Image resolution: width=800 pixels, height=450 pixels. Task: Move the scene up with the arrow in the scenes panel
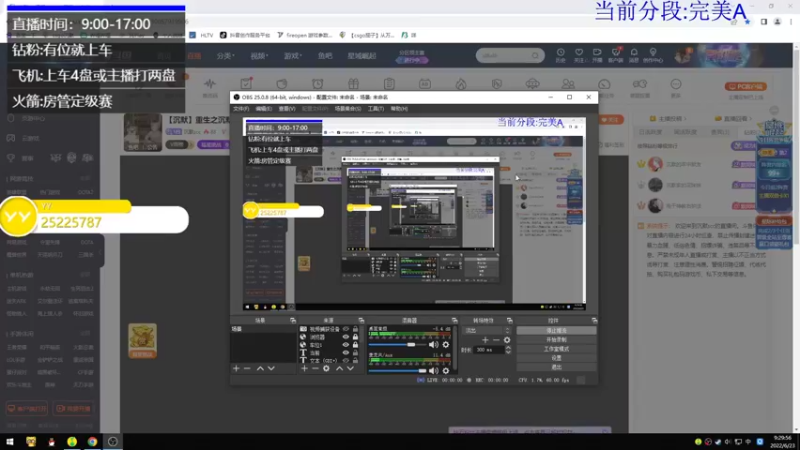point(260,368)
